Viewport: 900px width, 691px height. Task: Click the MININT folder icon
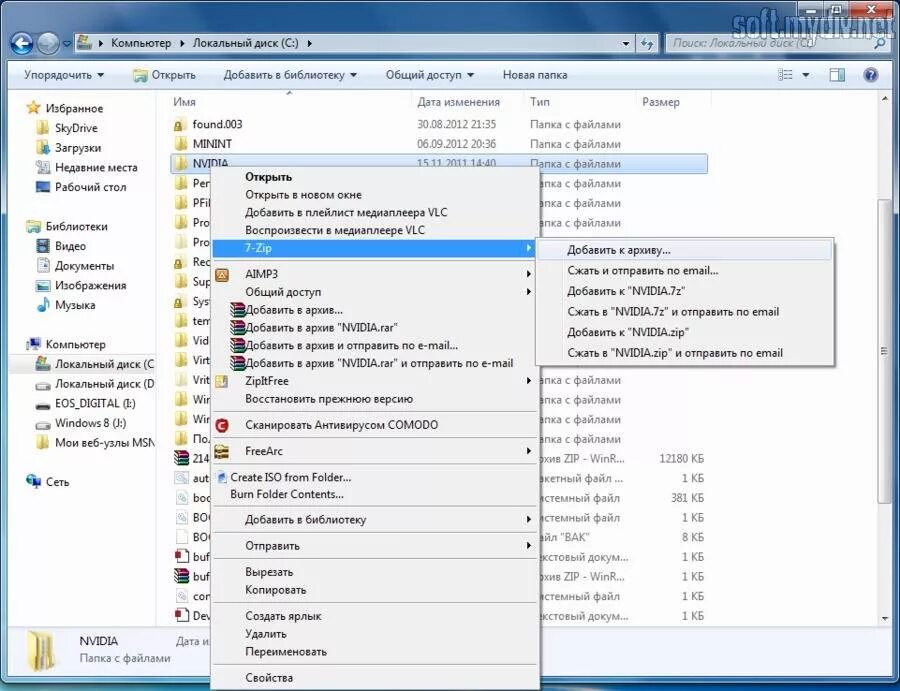(180, 144)
